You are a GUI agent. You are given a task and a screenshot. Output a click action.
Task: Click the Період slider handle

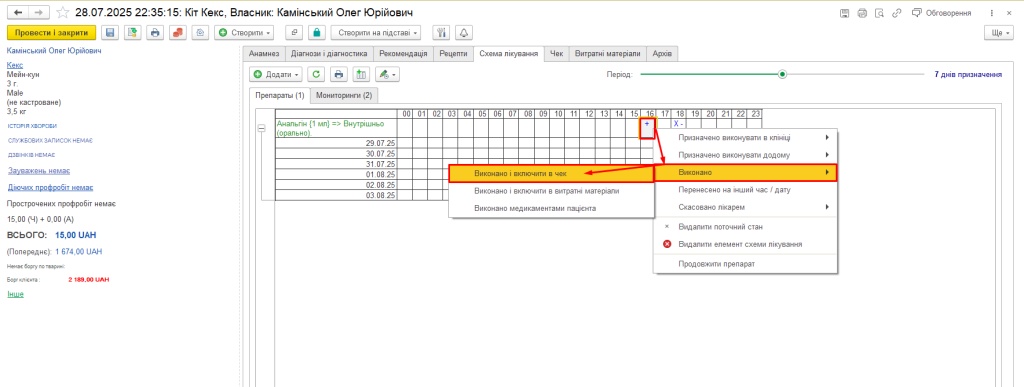point(782,74)
